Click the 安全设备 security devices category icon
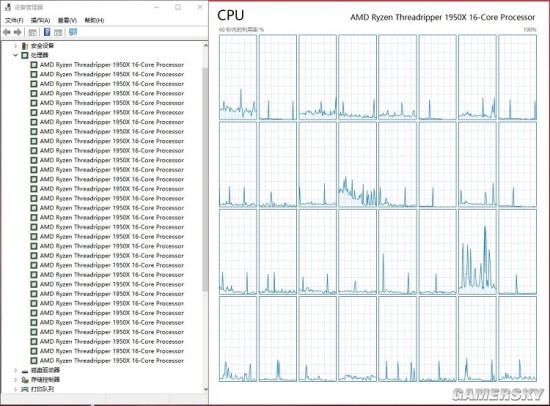Screen dimensions: 550x406 point(25,46)
